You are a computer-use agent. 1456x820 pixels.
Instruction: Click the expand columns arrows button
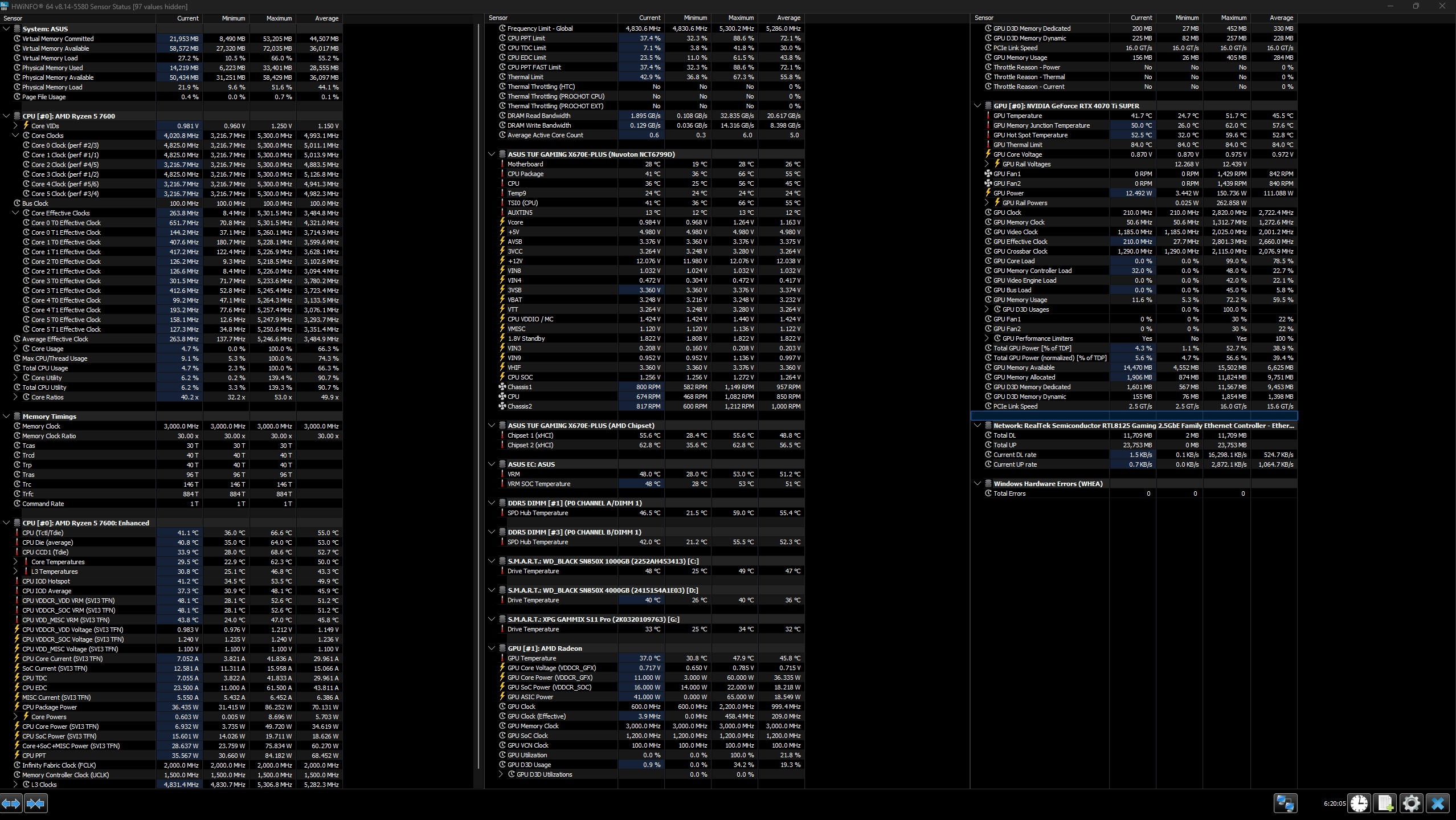pos(11,803)
